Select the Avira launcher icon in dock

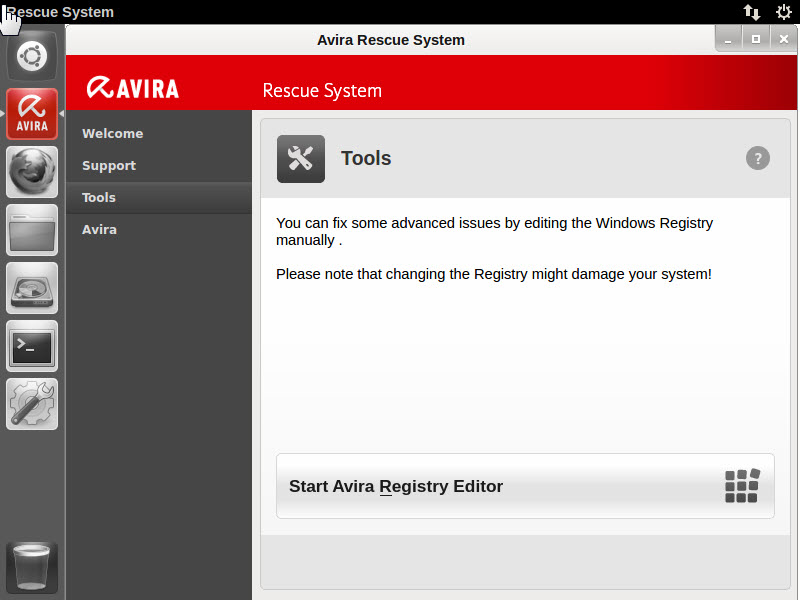(32, 113)
